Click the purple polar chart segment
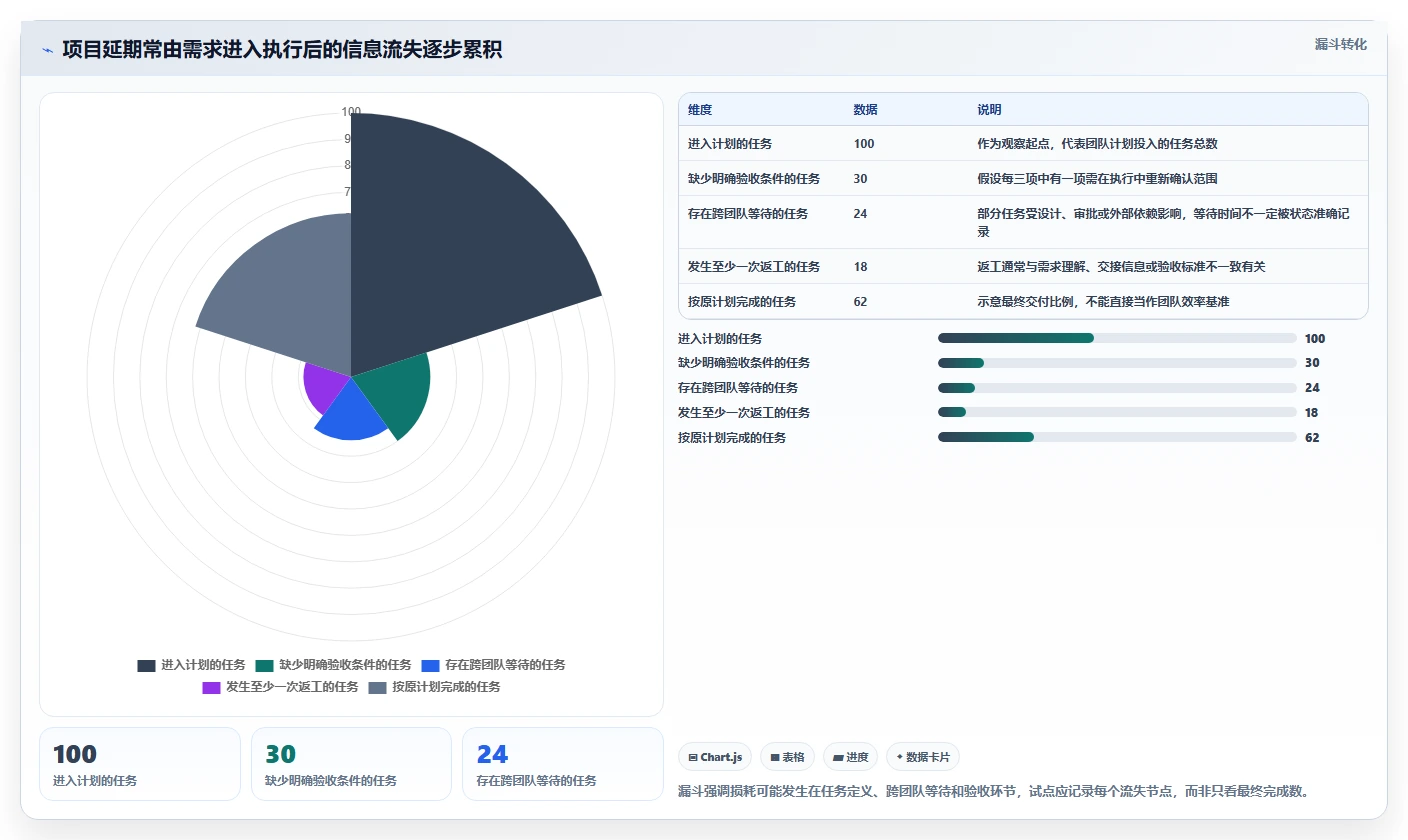 (x=325, y=388)
